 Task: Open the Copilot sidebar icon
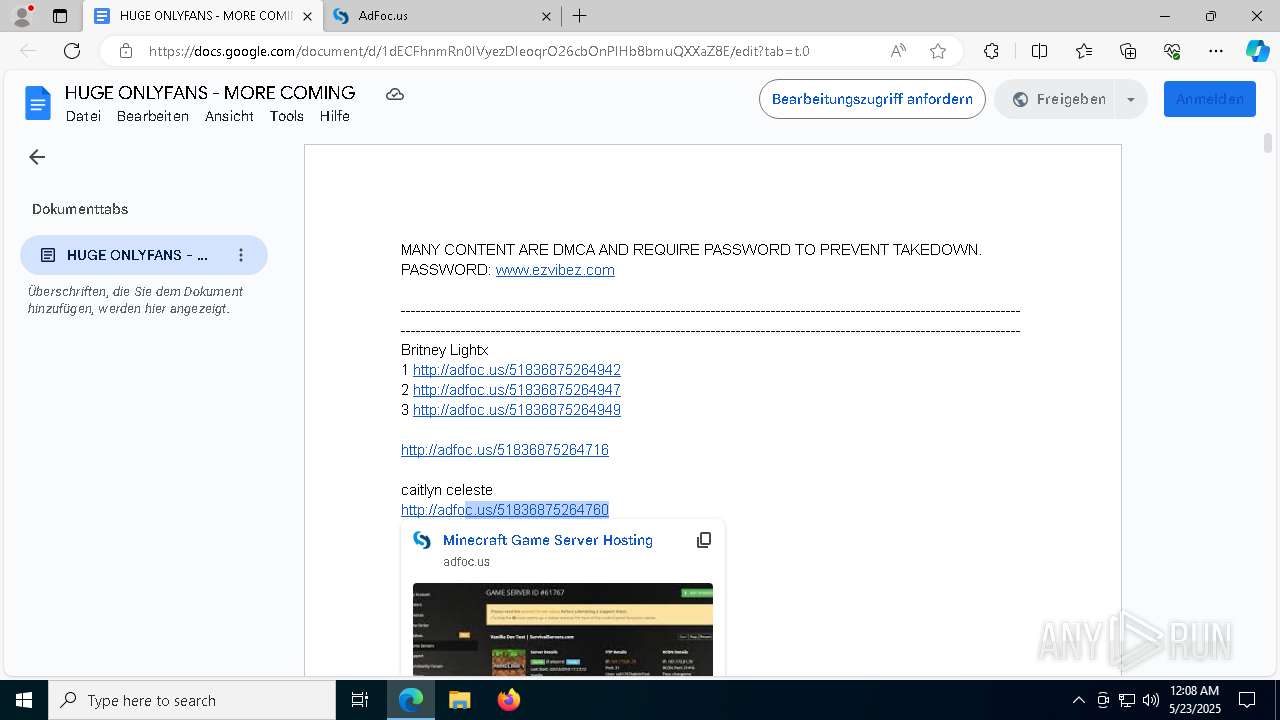[1257, 51]
